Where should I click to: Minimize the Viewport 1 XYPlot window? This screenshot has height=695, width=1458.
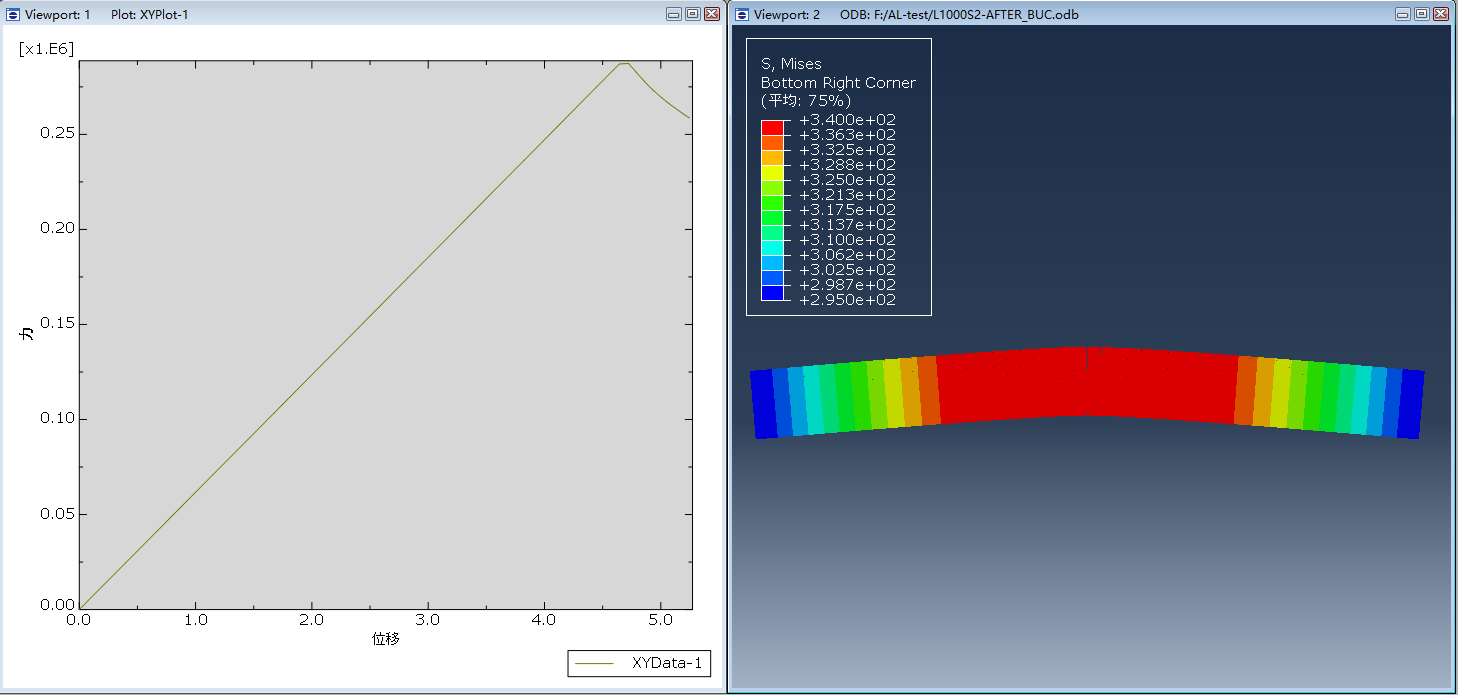[674, 14]
